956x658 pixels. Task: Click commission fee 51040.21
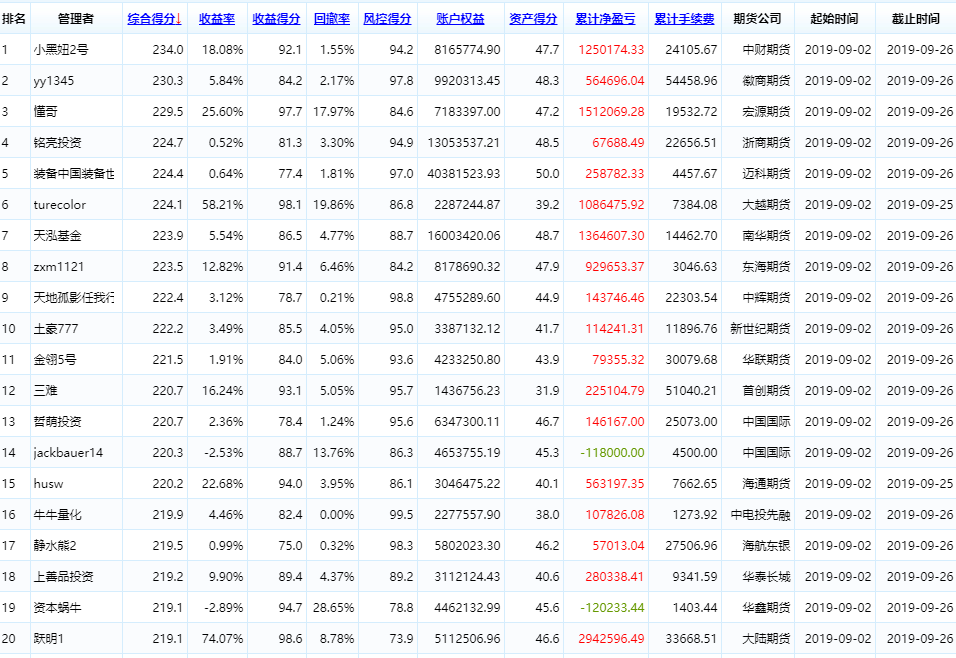tap(691, 391)
